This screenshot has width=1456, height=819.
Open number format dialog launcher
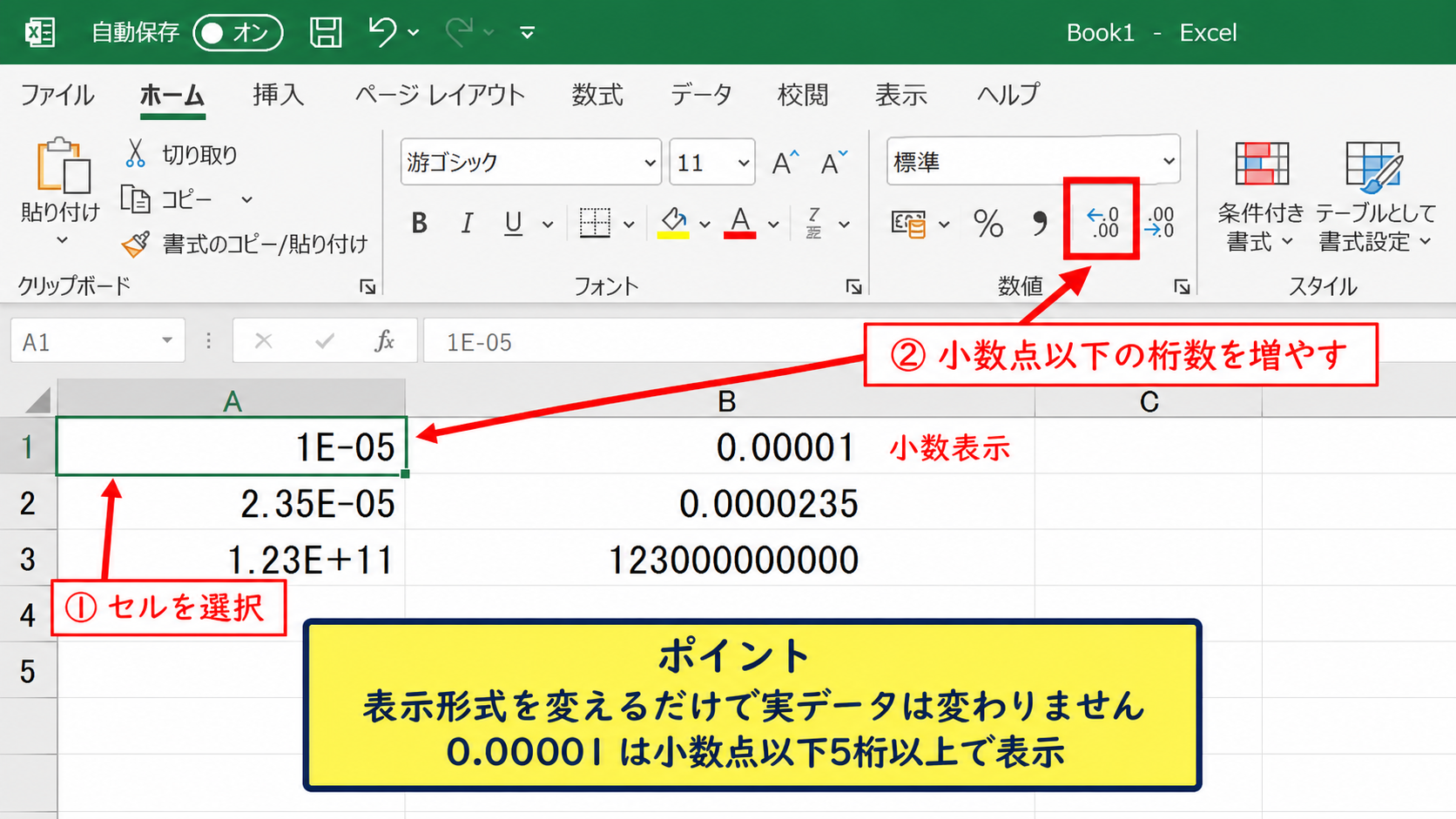(1182, 286)
